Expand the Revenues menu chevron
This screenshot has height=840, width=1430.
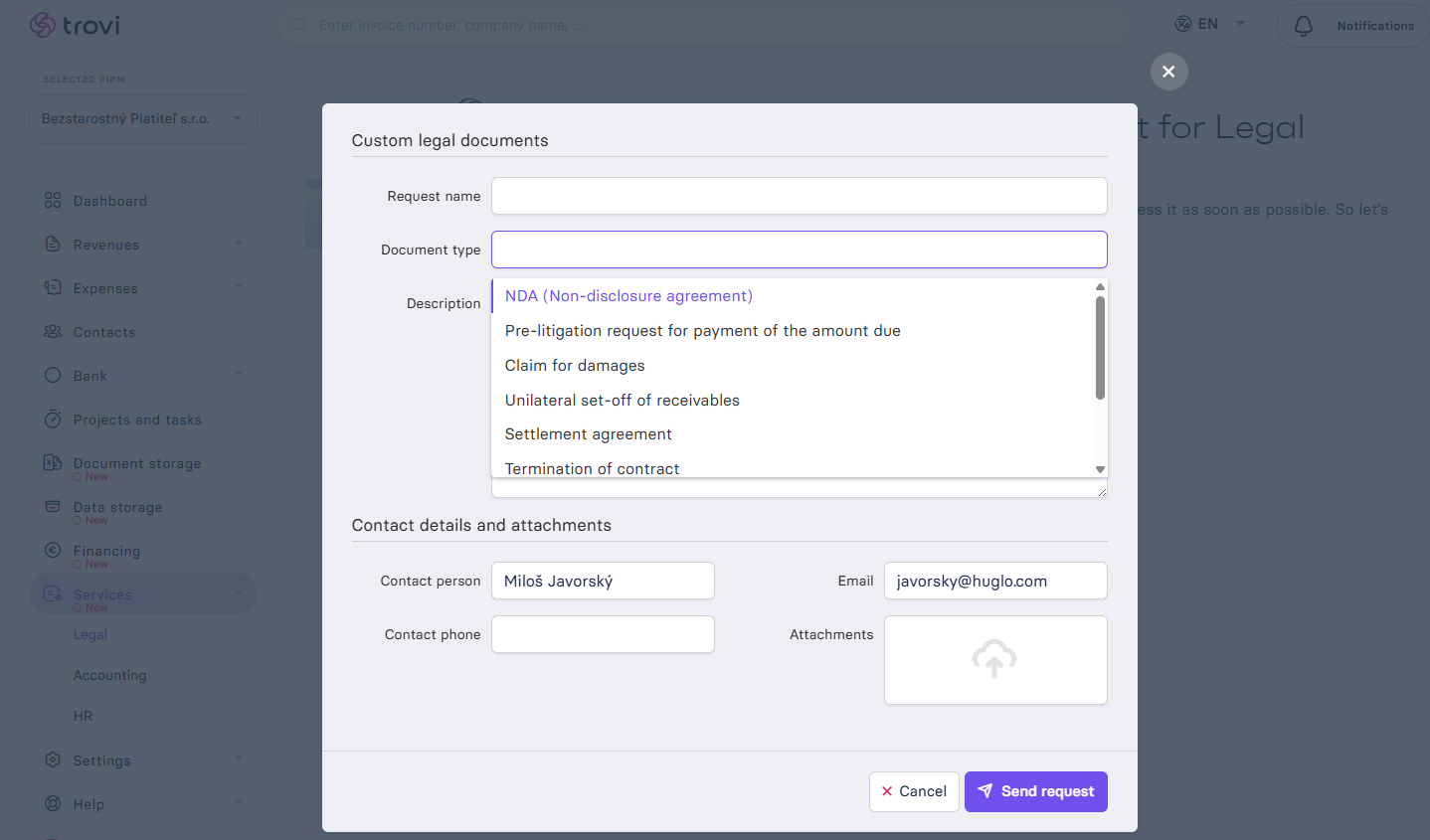coord(239,243)
